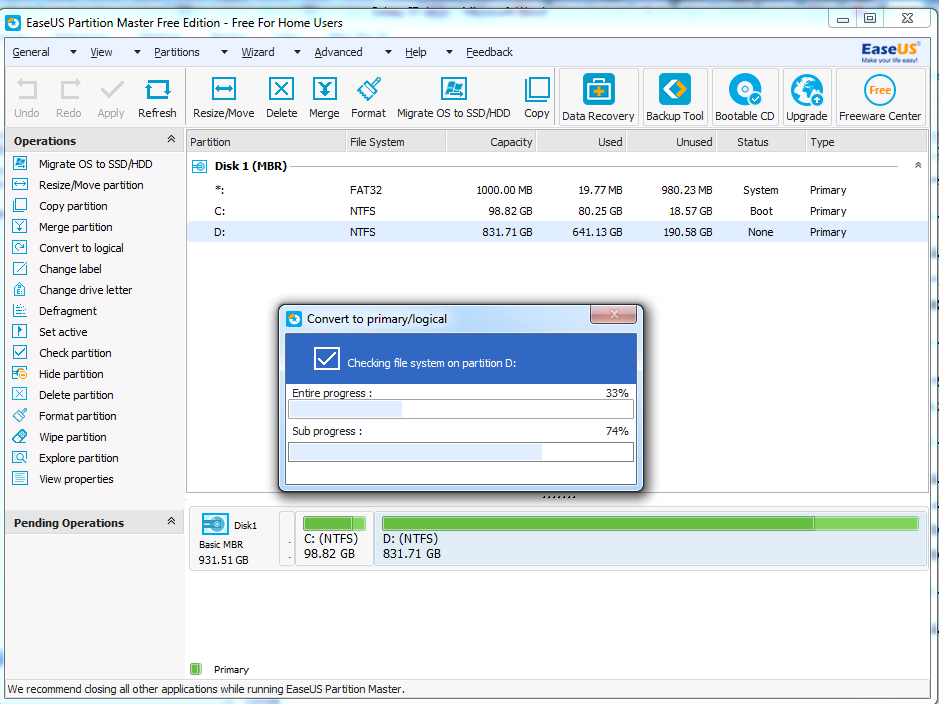Expand the Help menu dropdown arrow

click(x=449, y=52)
